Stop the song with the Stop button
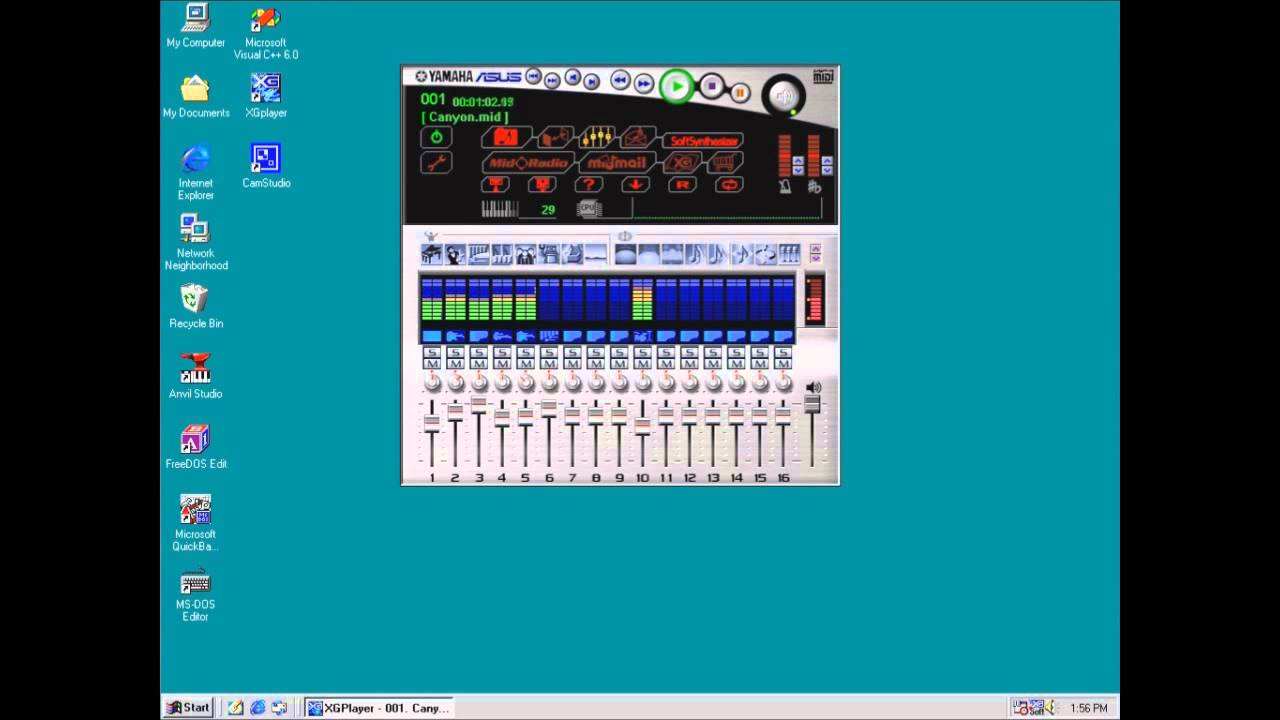The width and height of the screenshot is (1280, 720). [712, 86]
